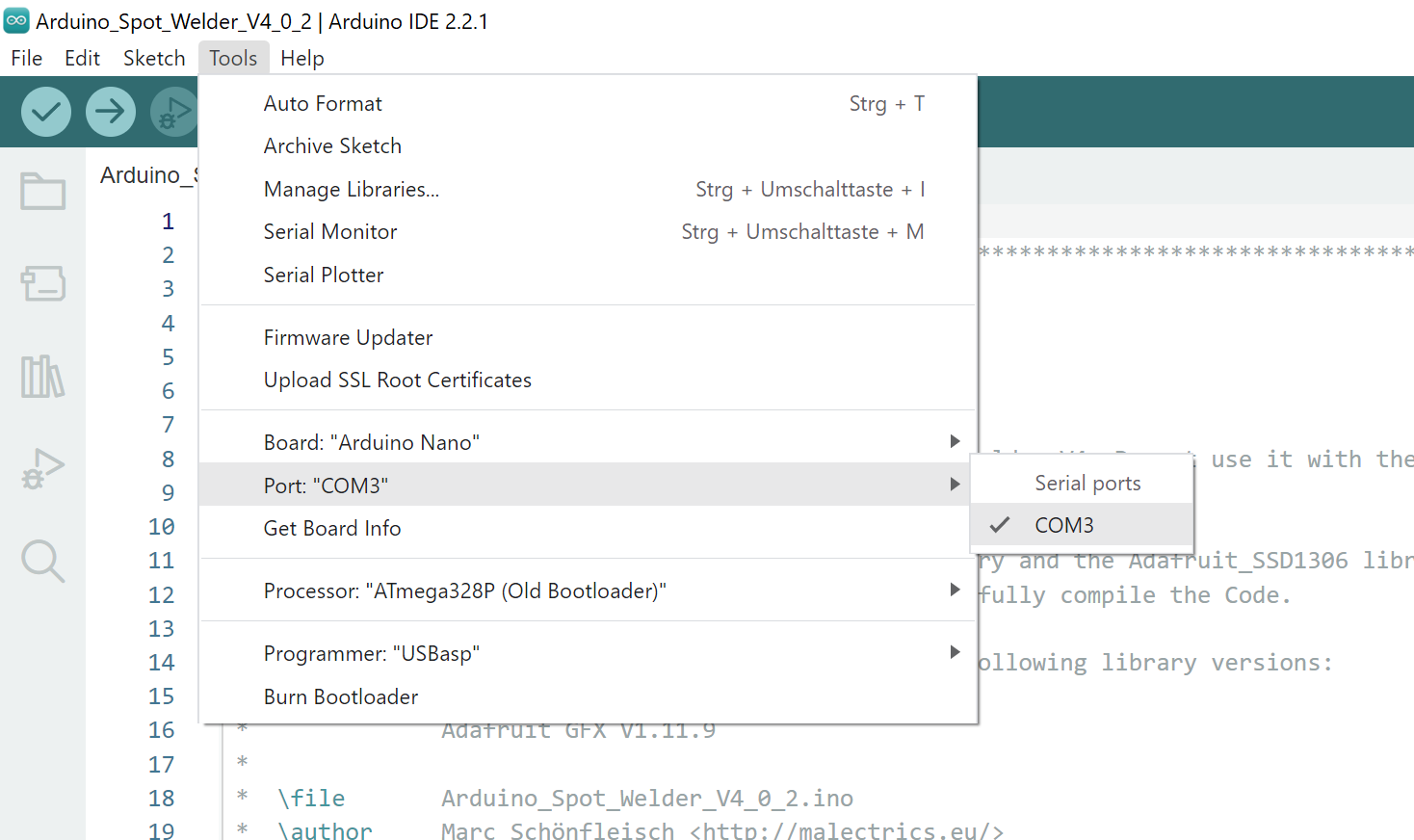Choose Archive Sketch
The width and height of the screenshot is (1414, 840).
coord(588,145)
